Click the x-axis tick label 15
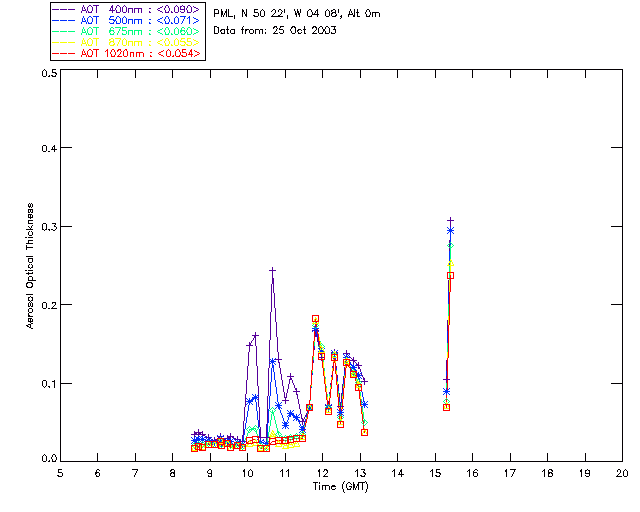The height and width of the screenshot is (512, 640). coord(435,473)
